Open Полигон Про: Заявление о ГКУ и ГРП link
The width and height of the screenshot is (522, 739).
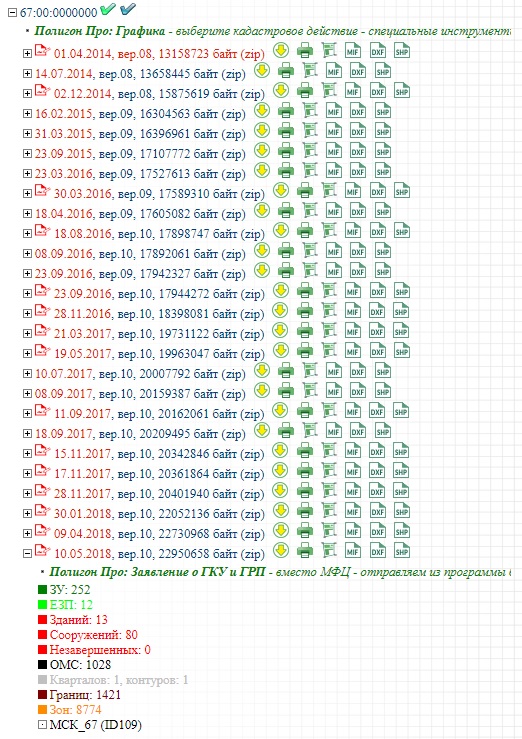click(157, 572)
